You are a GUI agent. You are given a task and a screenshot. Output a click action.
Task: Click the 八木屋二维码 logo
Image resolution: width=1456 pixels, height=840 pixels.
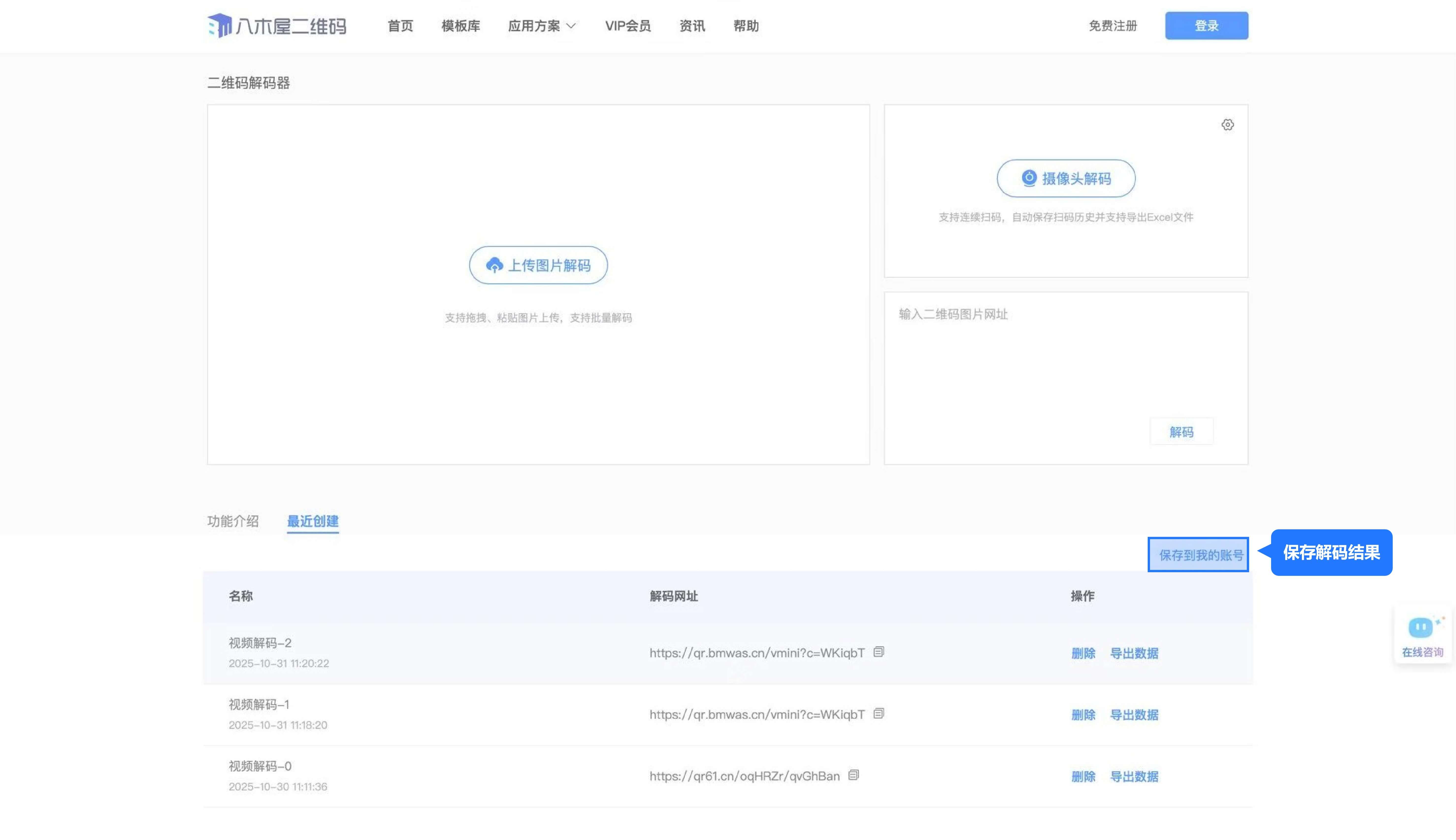(x=277, y=25)
